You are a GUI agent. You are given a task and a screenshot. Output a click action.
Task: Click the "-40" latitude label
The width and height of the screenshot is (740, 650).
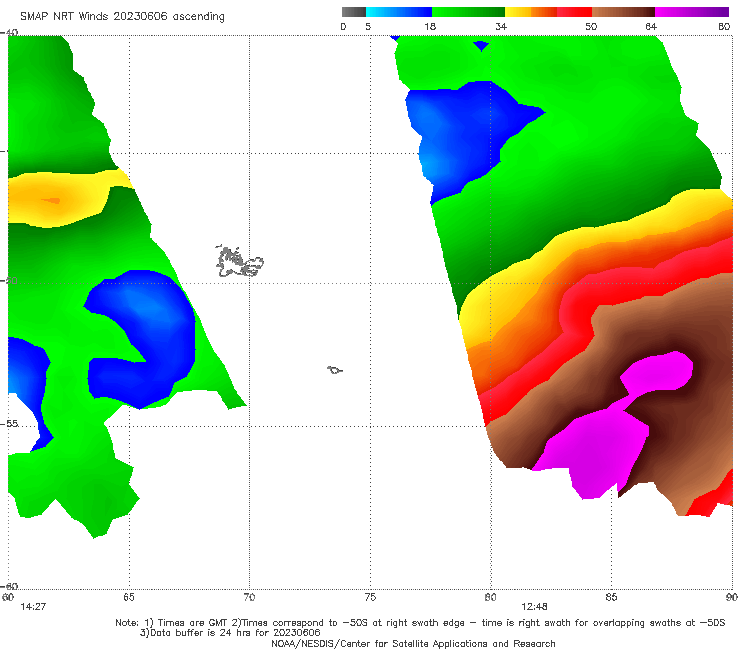click(9, 33)
